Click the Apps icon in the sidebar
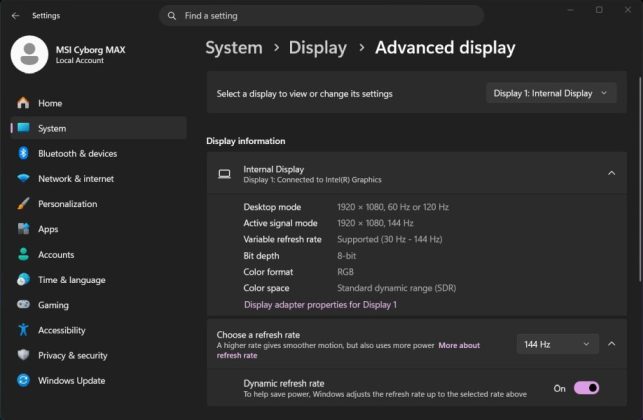643x420 pixels. tap(23, 229)
